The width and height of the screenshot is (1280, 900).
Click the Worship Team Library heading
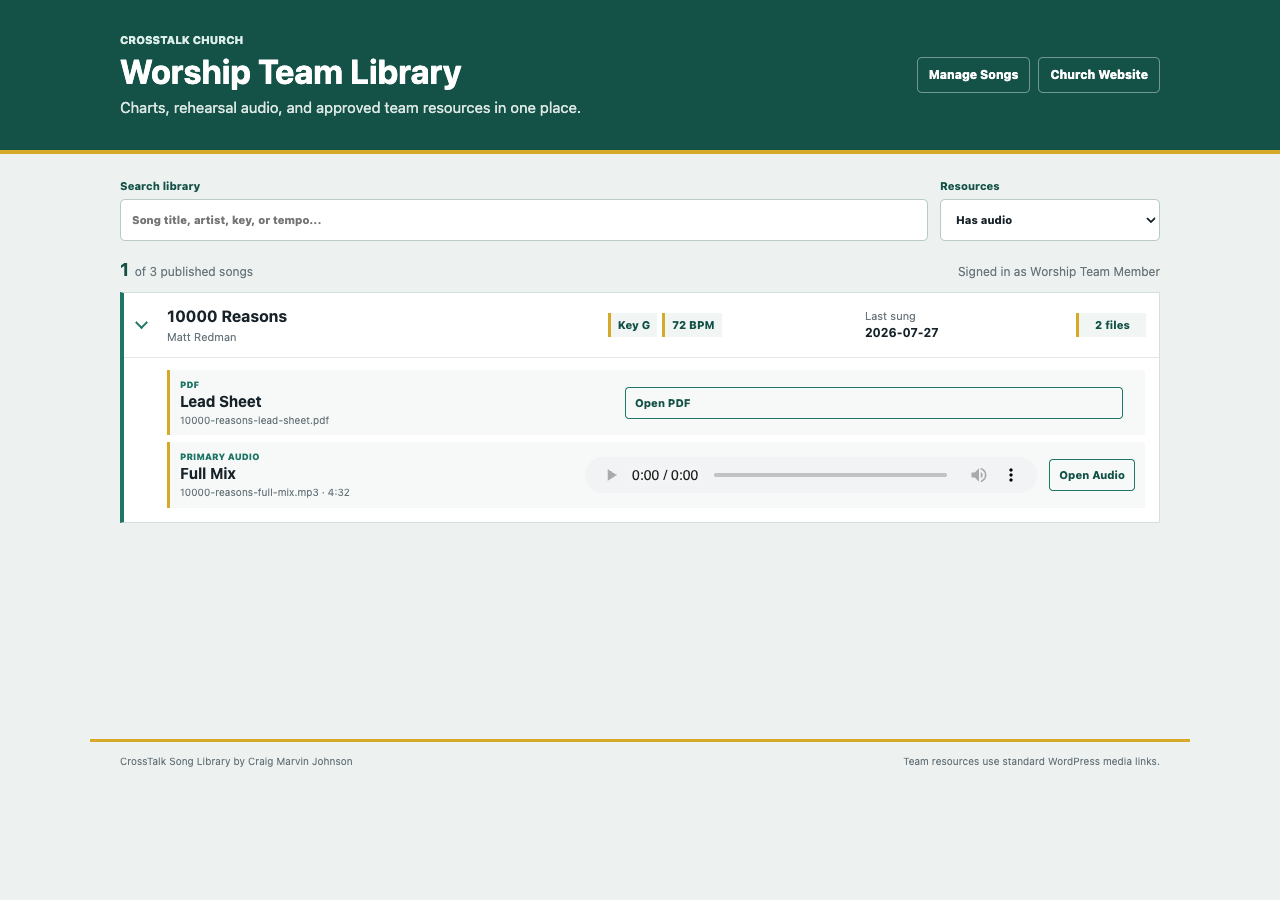pos(291,72)
